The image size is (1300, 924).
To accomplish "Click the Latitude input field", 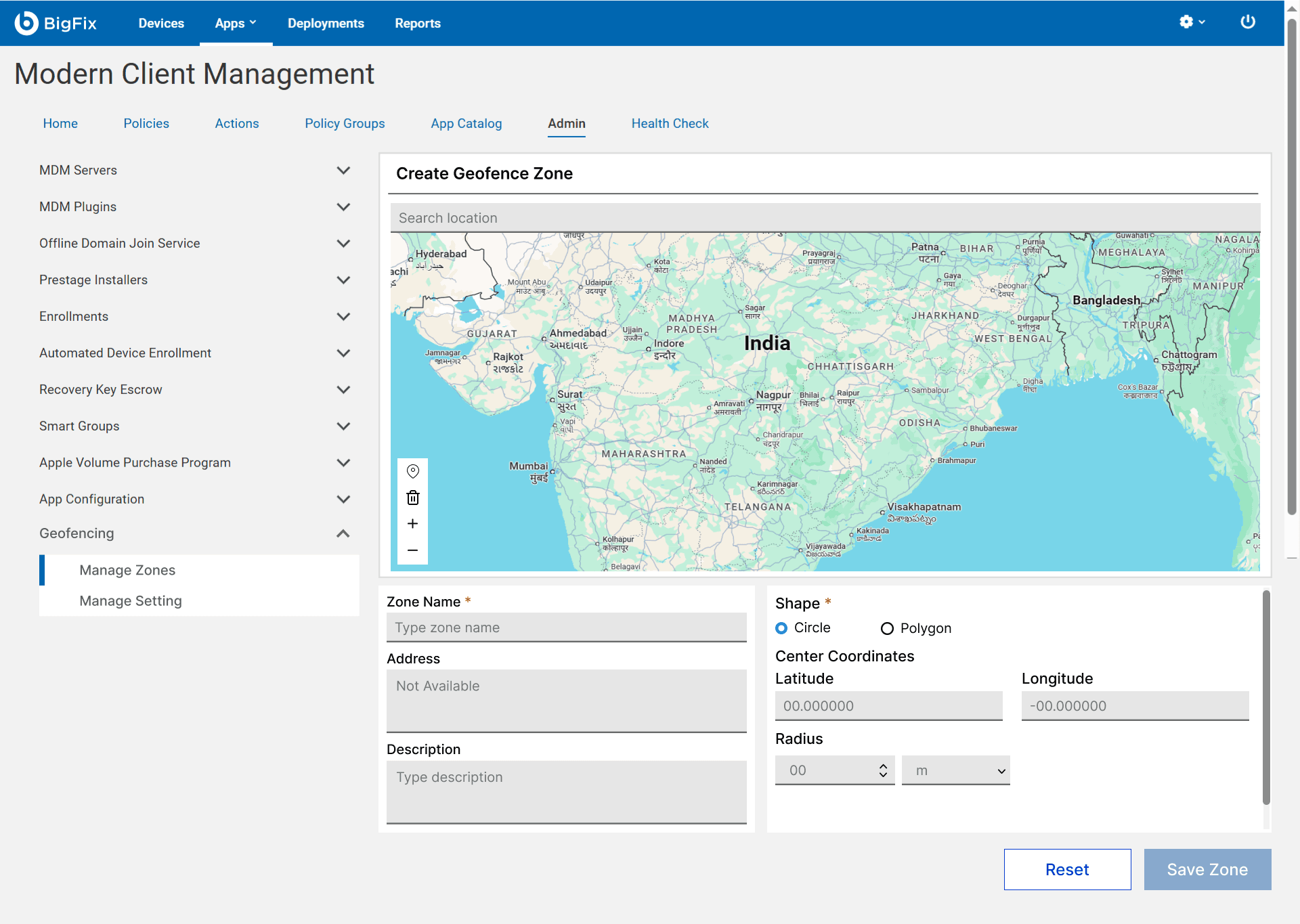I will click(x=888, y=706).
